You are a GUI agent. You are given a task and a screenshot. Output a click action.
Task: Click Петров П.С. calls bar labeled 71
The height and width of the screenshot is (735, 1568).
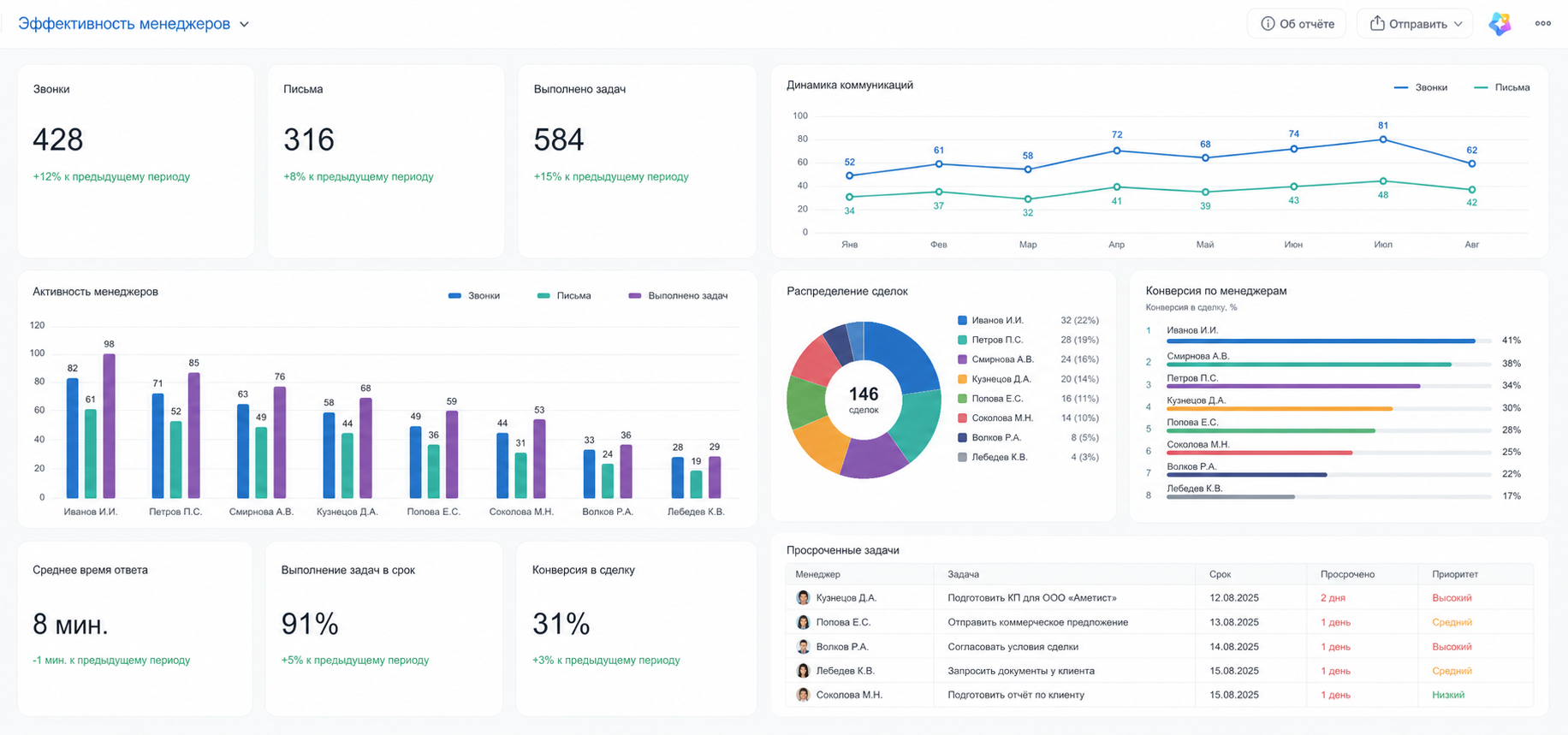click(x=157, y=446)
